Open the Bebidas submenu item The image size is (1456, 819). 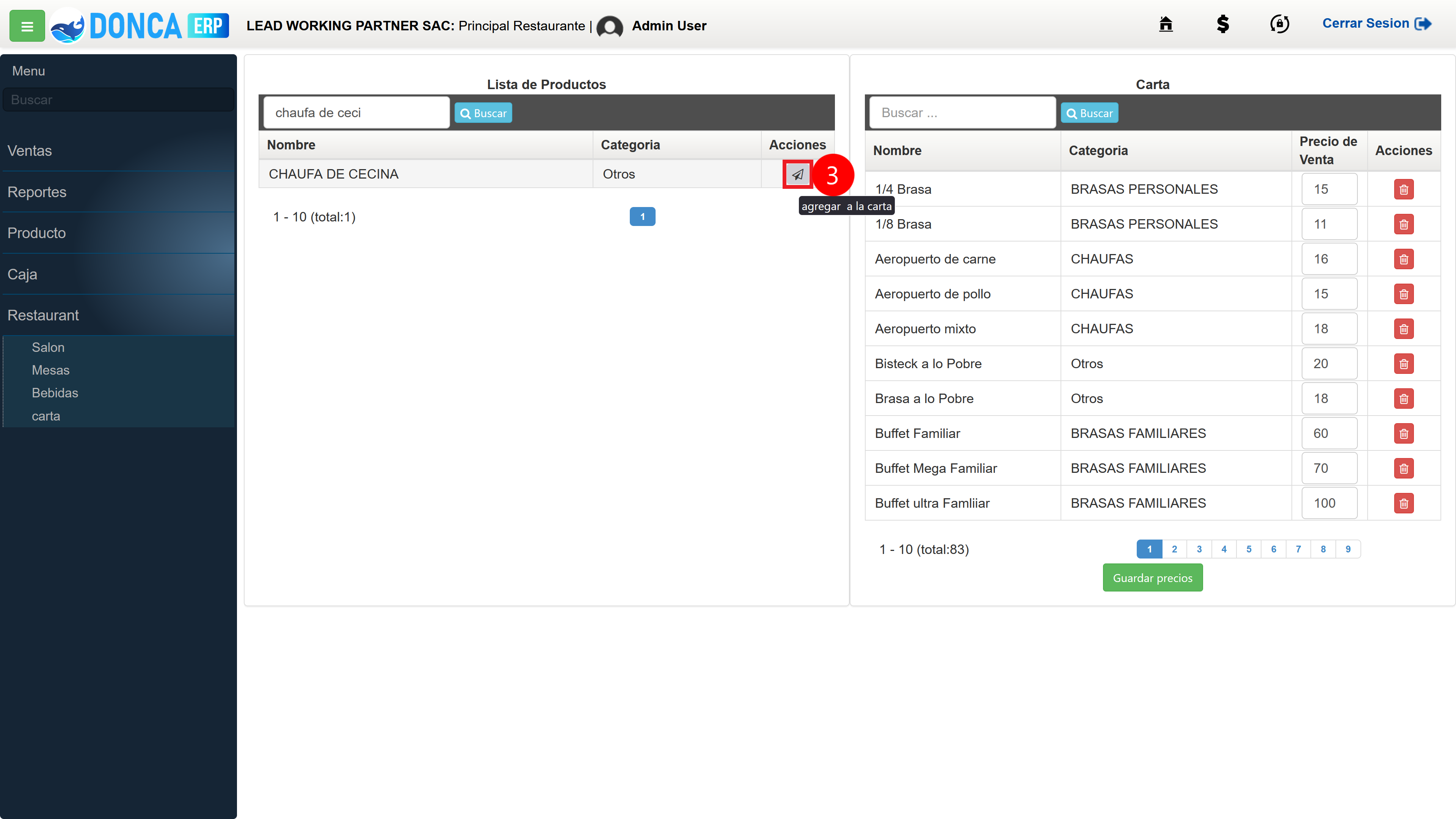coord(55,393)
